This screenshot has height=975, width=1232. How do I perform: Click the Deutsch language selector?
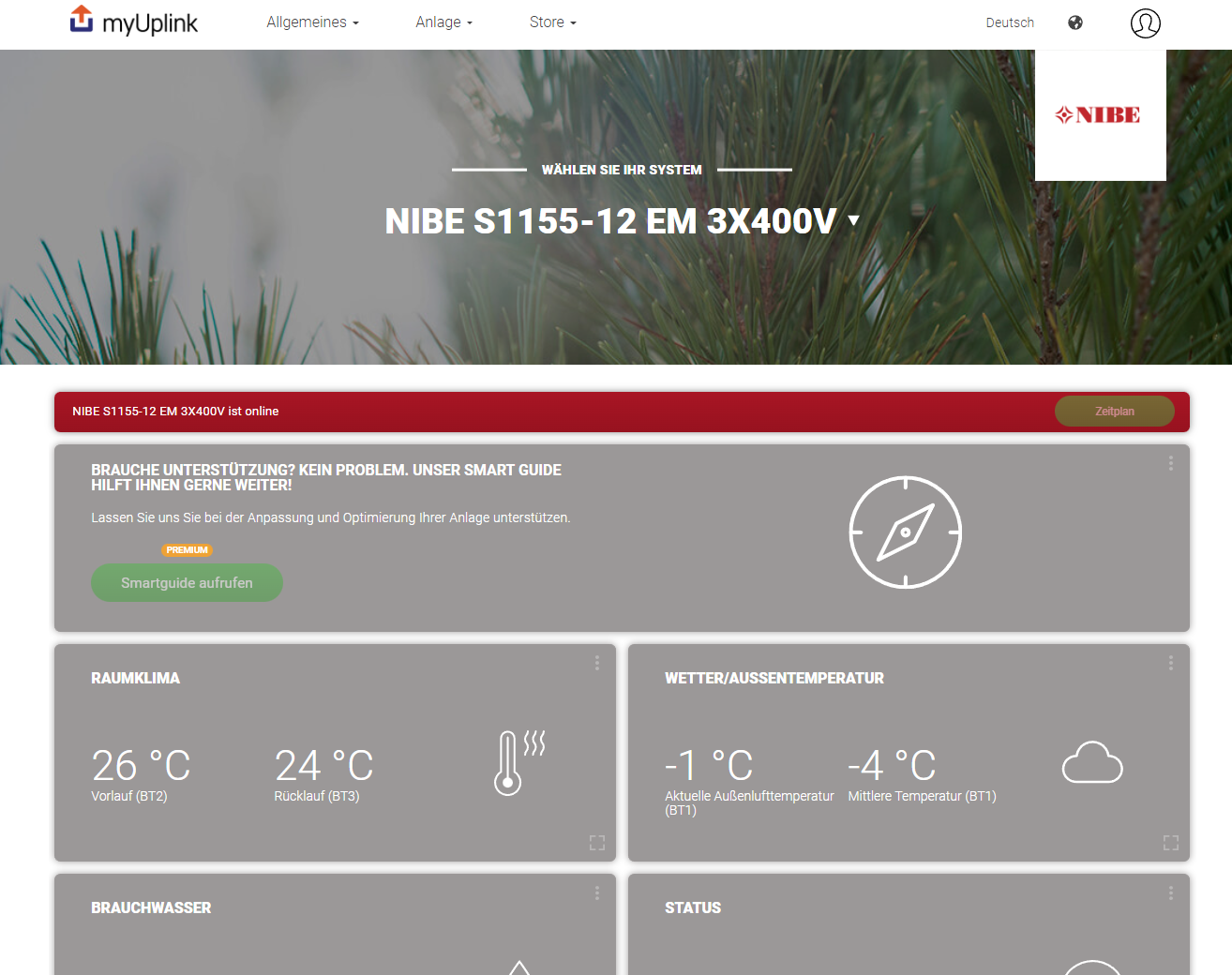[x=1010, y=22]
